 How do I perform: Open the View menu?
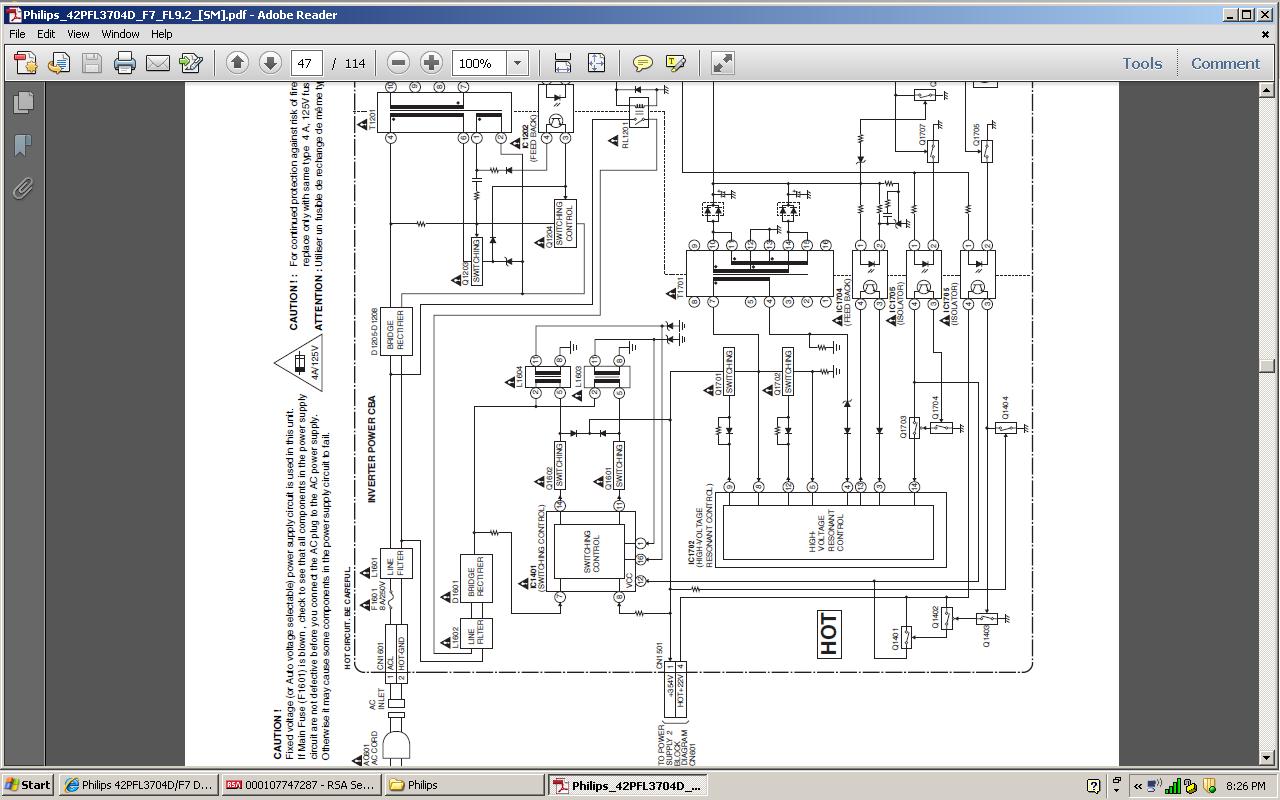point(78,34)
